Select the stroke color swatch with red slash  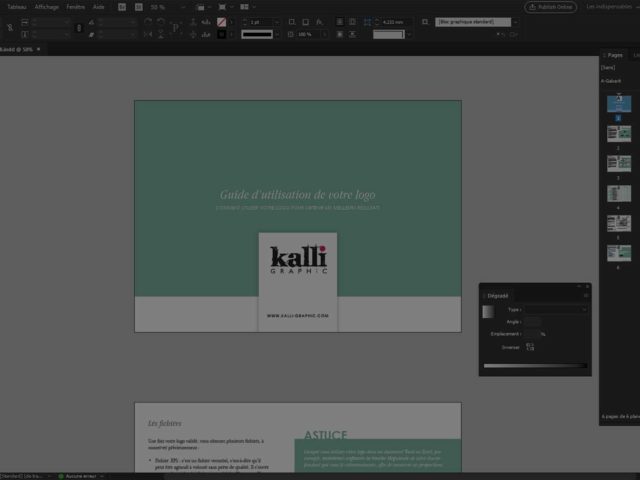[x=222, y=21]
